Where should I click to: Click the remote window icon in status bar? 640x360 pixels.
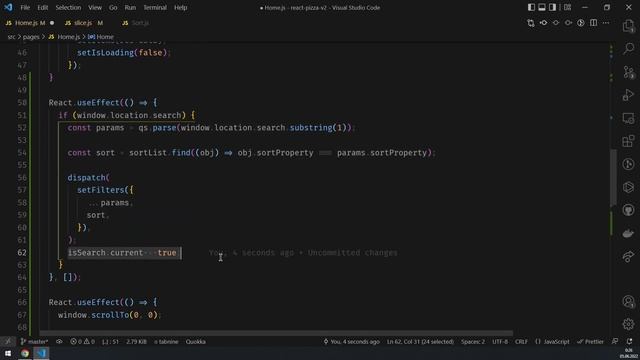point(8,342)
